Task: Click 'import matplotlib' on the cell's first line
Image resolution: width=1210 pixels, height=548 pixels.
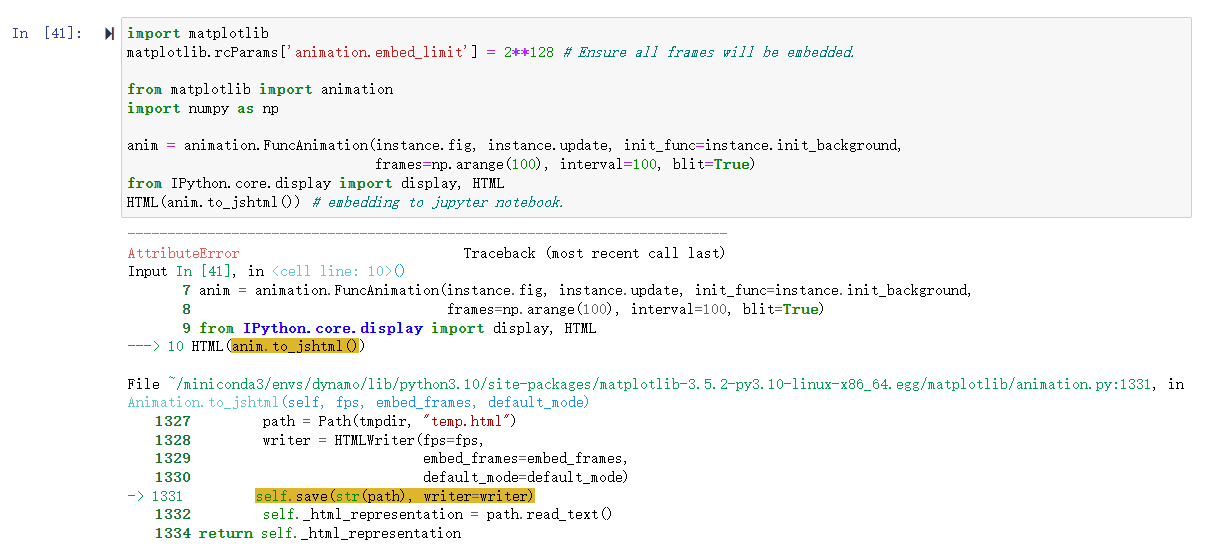Action: point(198,34)
